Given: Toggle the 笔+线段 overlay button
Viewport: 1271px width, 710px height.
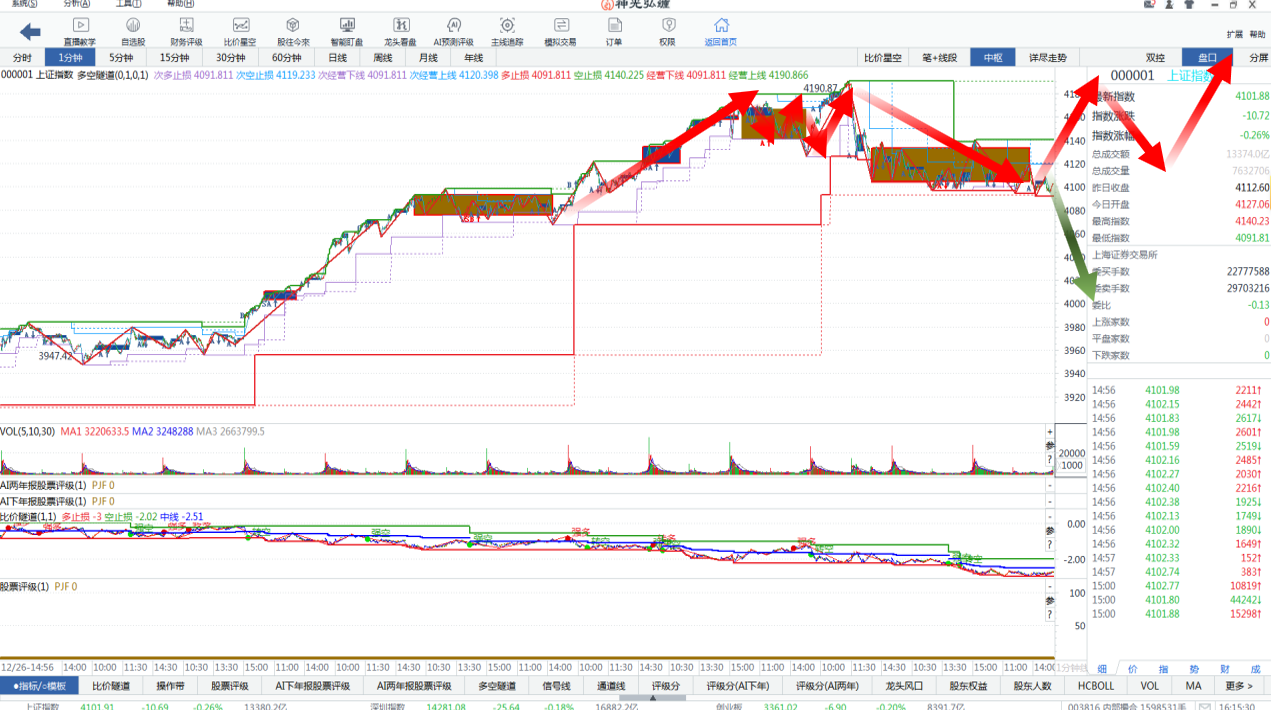Looking at the screenshot, I should (x=939, y=58).
